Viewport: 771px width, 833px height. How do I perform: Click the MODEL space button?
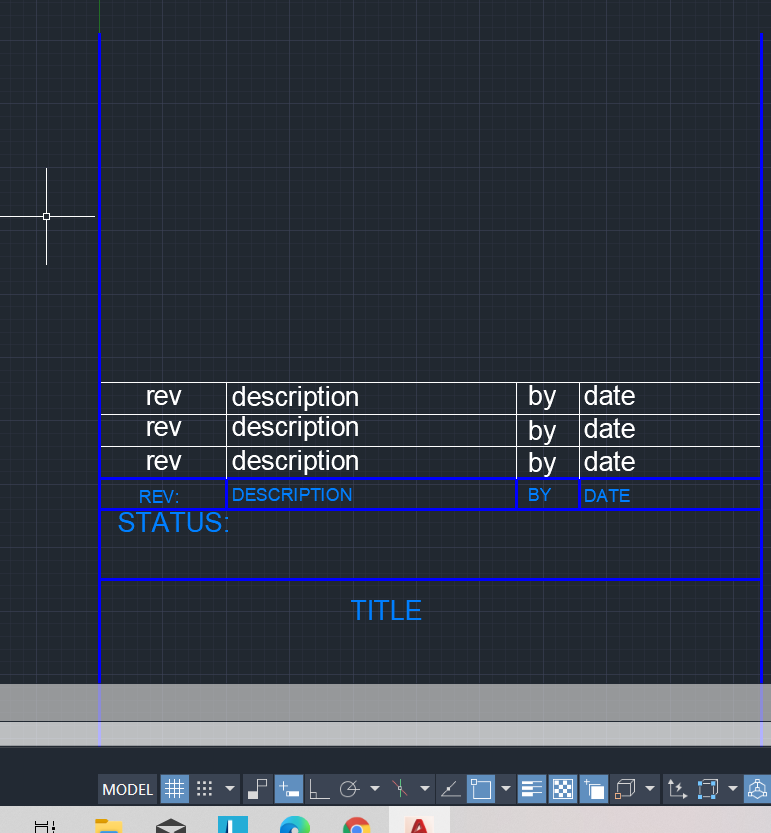pos(128,789)
